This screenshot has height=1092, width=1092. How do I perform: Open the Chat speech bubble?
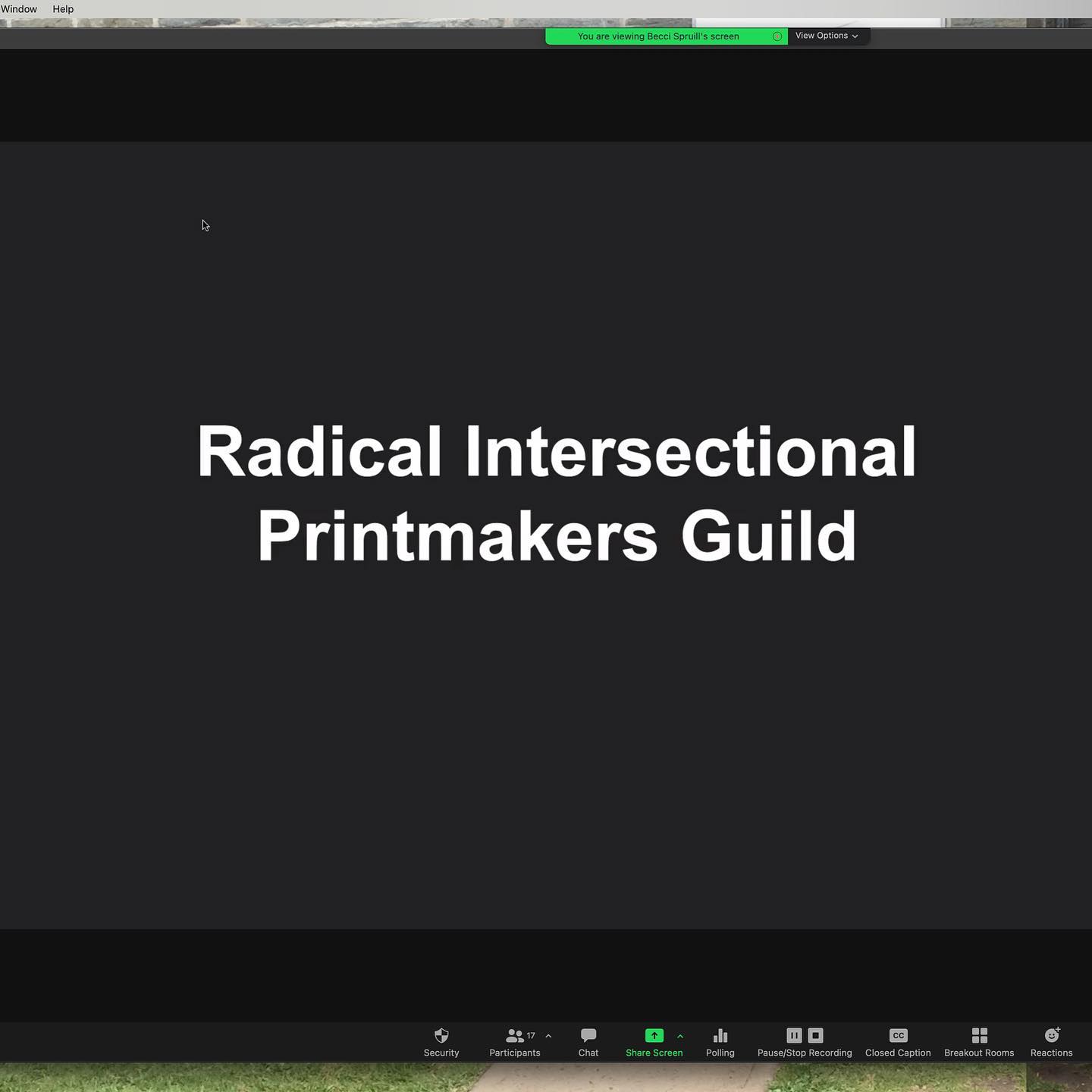point(588,1036)
